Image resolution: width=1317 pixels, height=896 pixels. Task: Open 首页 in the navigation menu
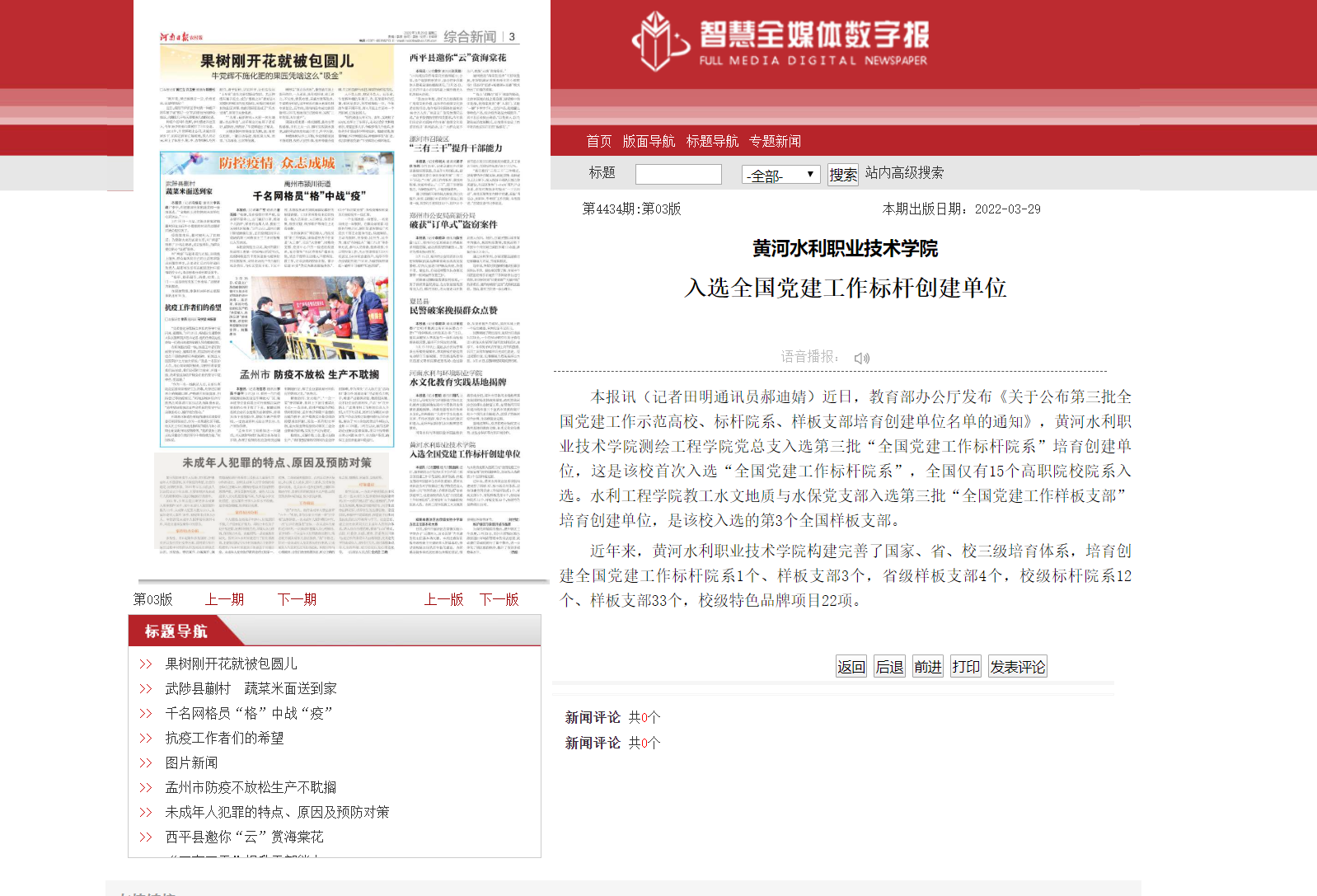click(x=598, y=141)
